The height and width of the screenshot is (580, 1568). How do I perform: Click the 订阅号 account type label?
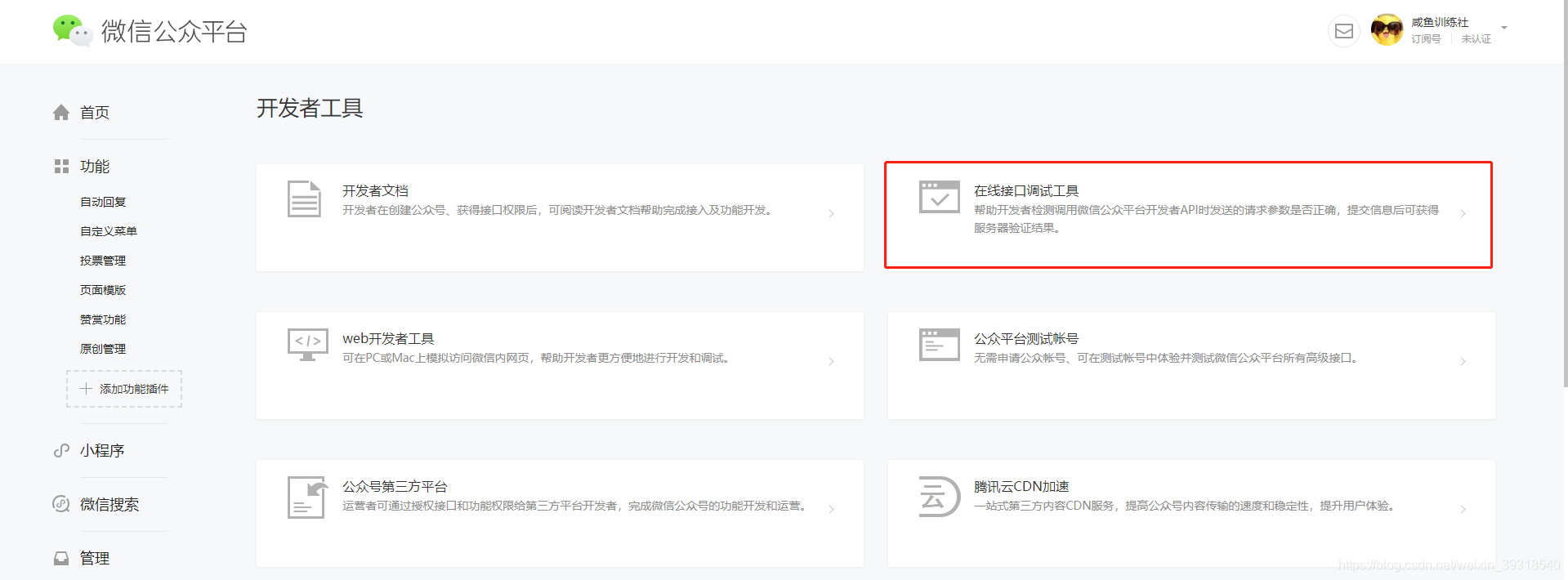[x=1426, y=39]
